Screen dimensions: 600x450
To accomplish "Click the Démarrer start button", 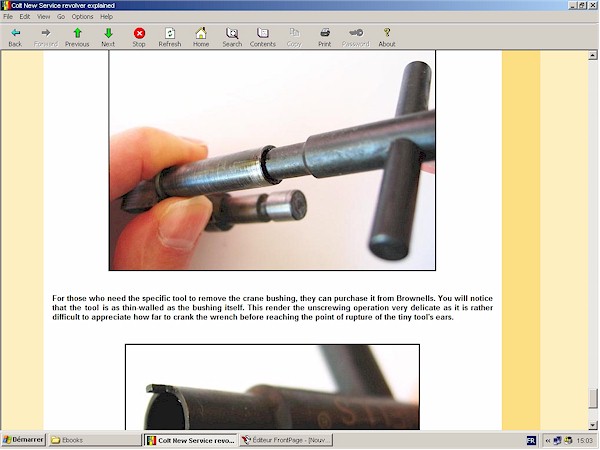I will (23, 440).
